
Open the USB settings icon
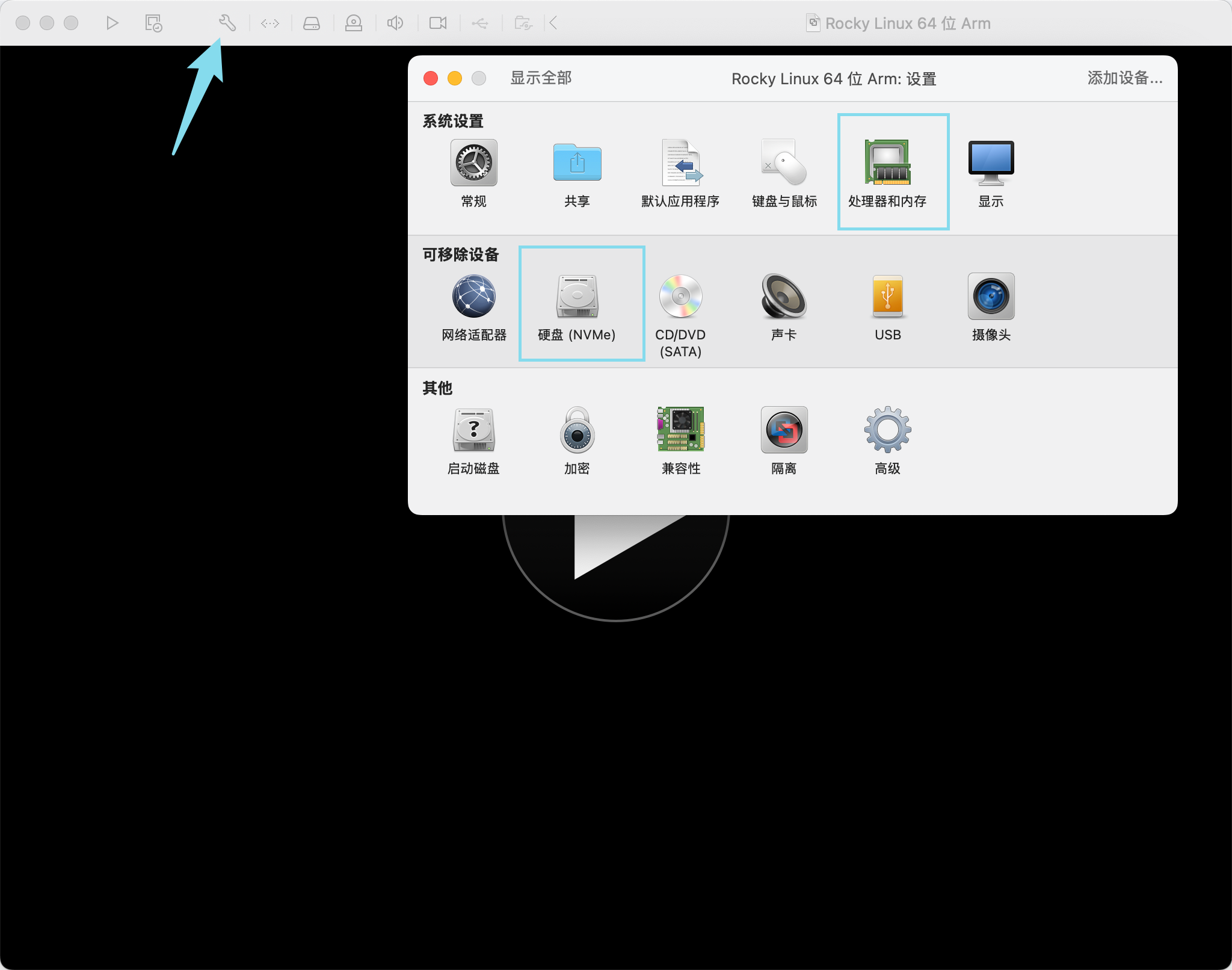(888, 297)
